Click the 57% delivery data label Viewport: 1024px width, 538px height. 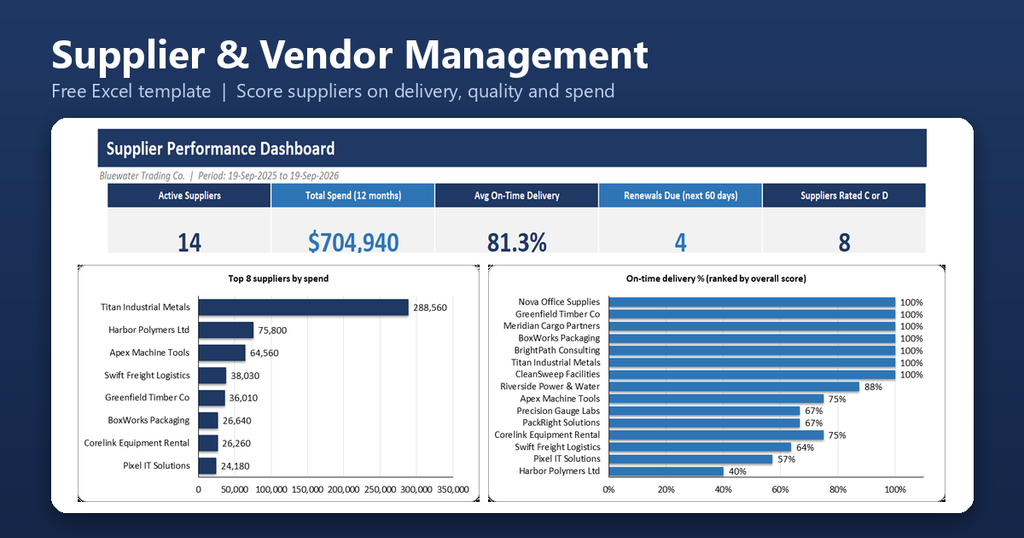pos(786,459)
